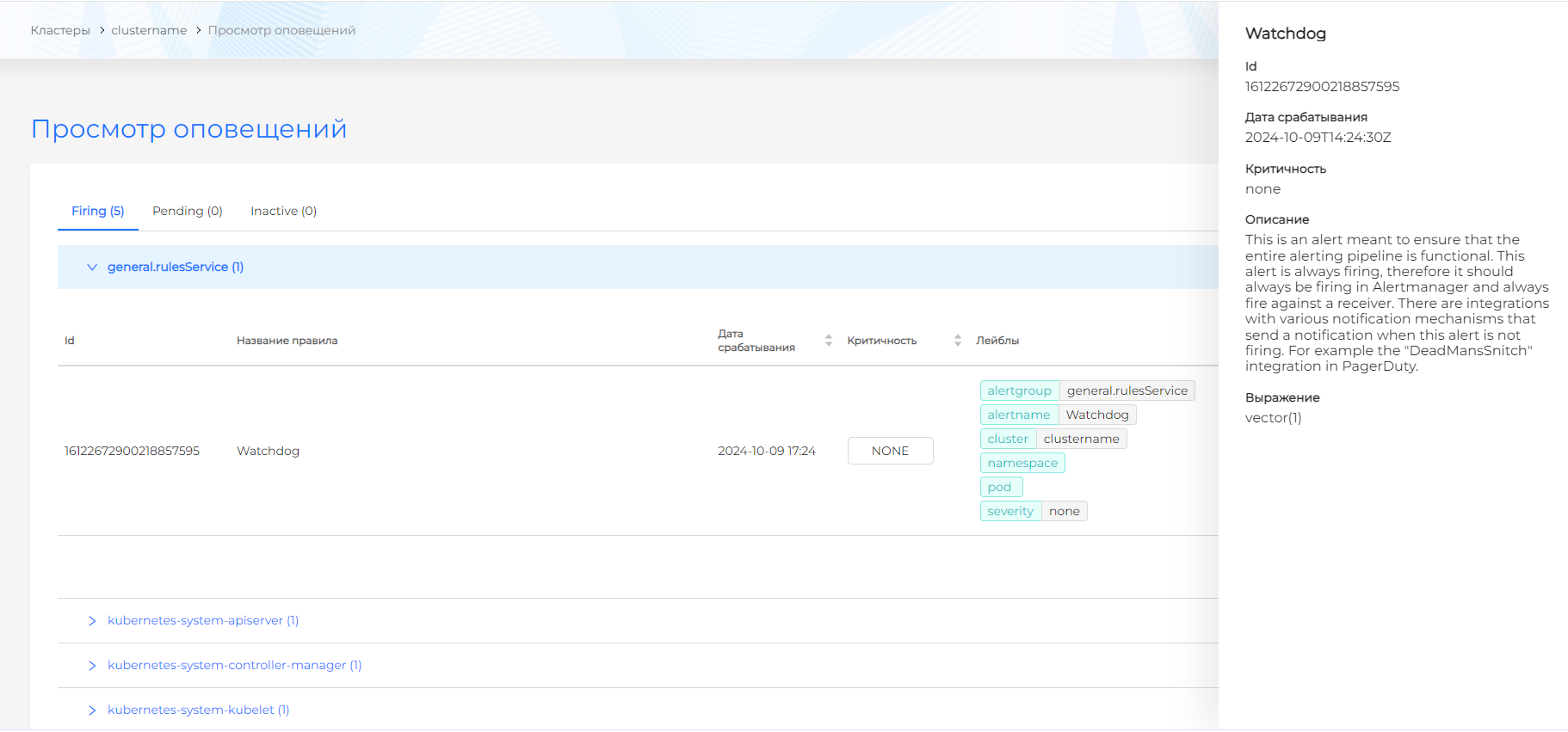Click the alertname Watchdog label tag

pos(1058,415)
